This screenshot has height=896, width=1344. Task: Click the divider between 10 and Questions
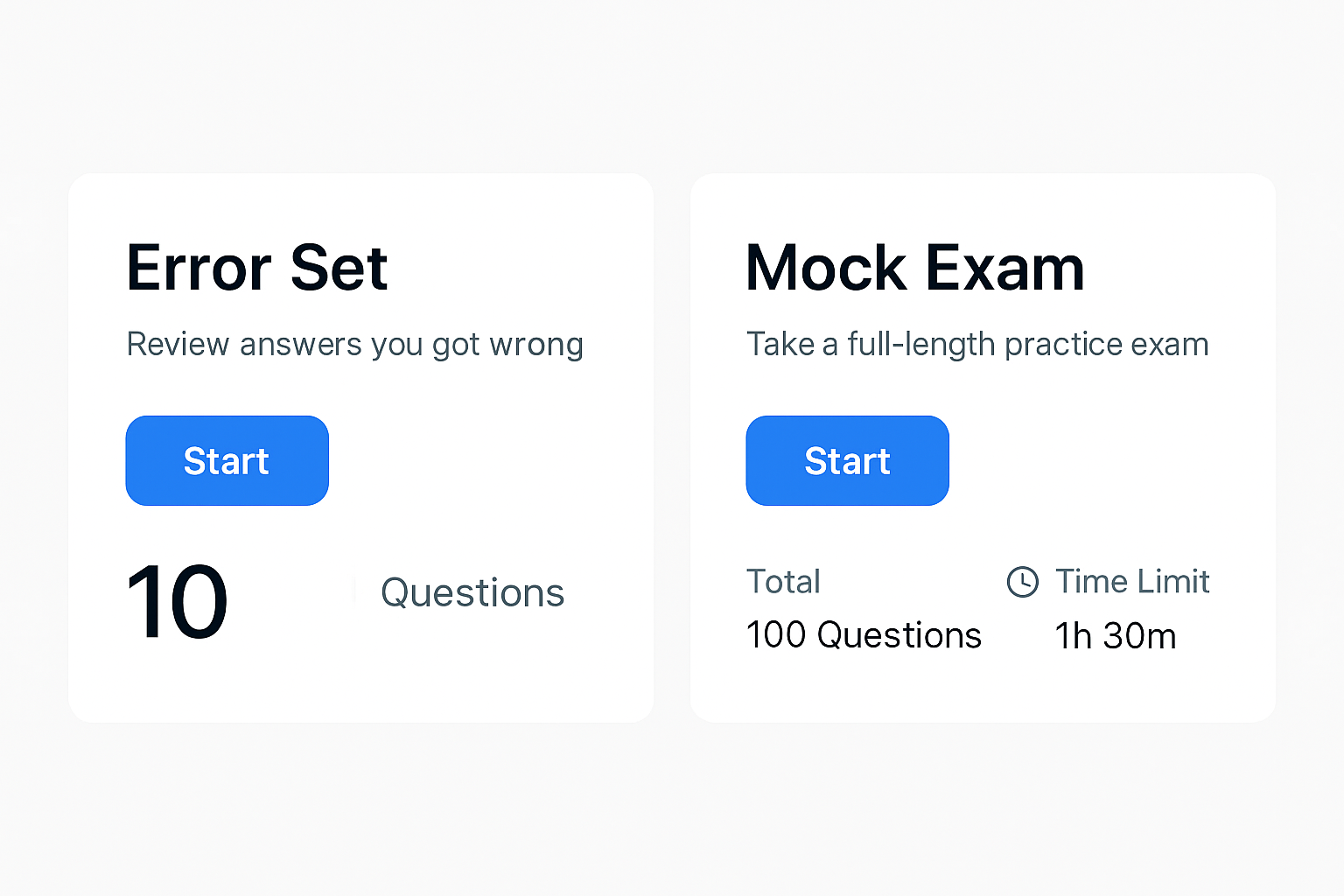click(x=354, y=592)
